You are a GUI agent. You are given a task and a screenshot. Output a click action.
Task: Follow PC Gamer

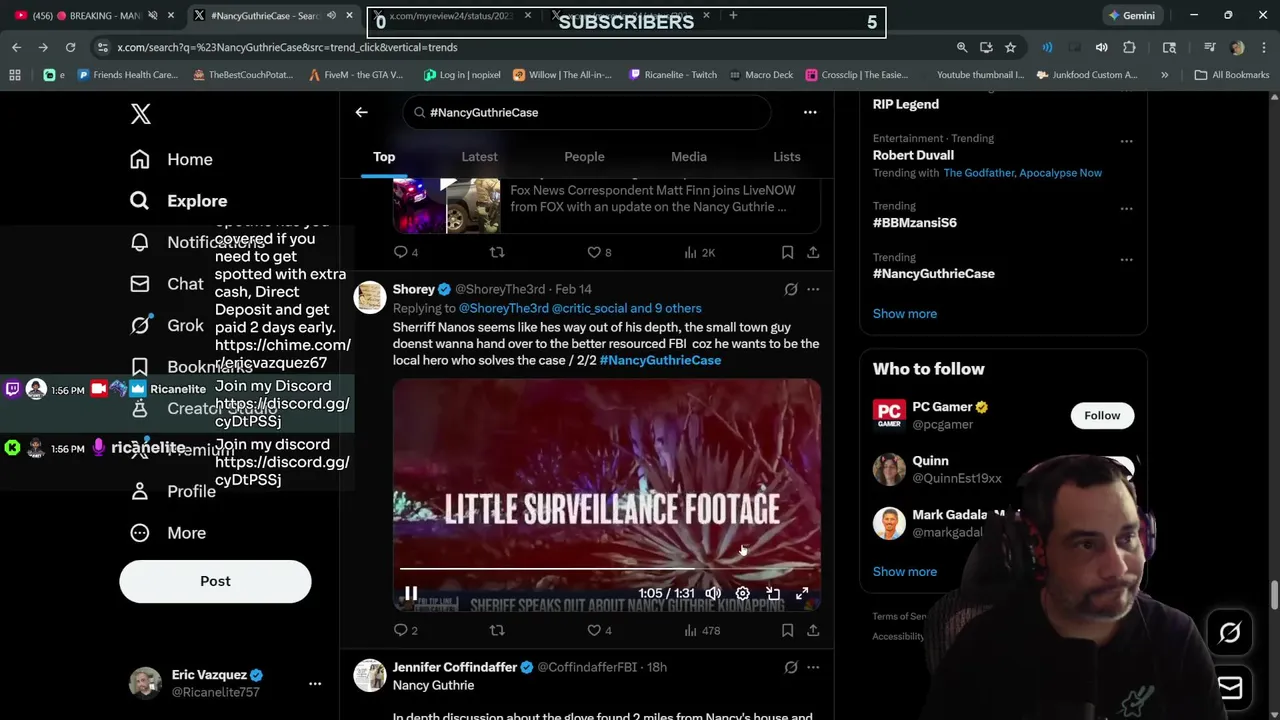tap(1102, 415)
